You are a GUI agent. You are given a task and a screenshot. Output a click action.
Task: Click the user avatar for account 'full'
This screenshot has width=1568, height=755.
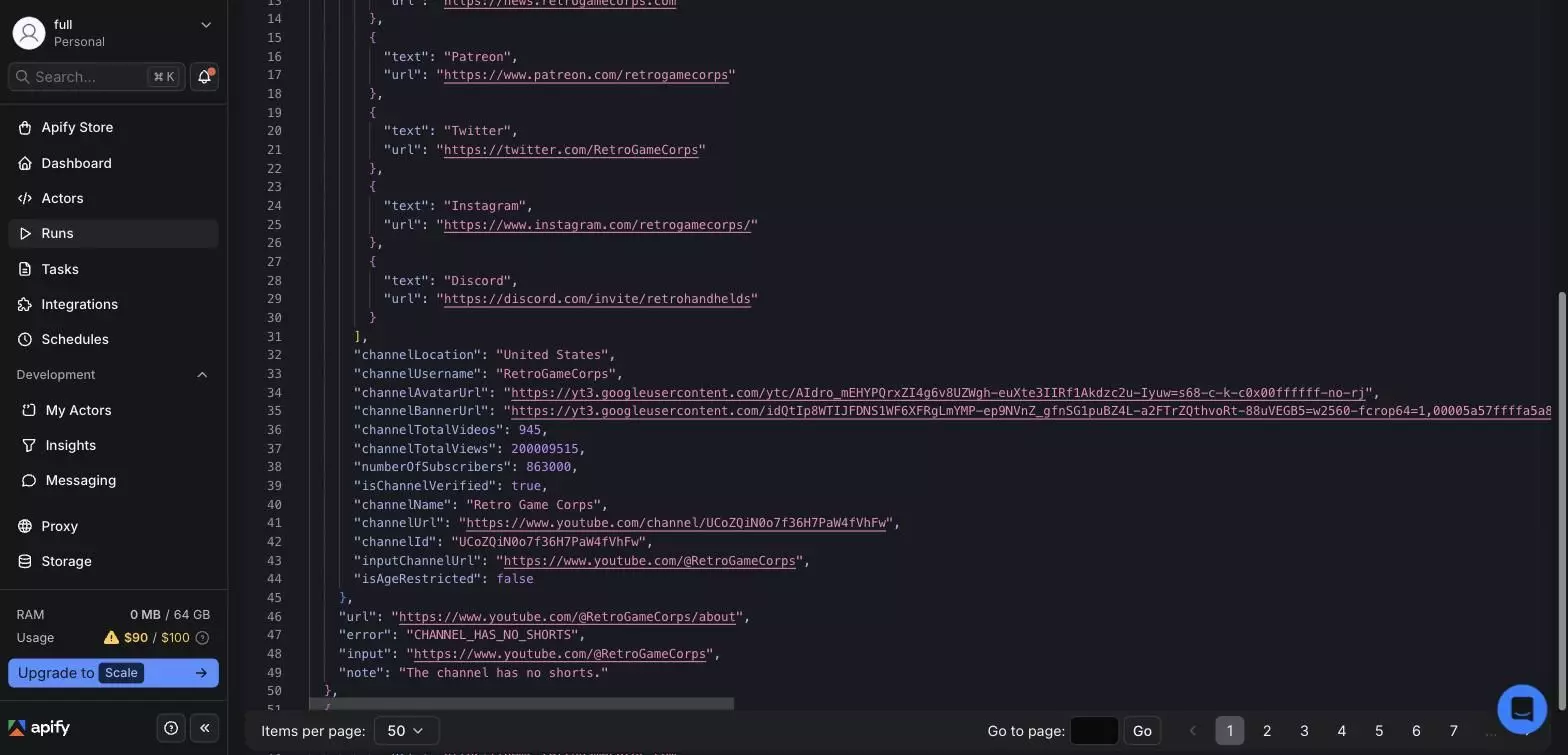pos(29,33)
